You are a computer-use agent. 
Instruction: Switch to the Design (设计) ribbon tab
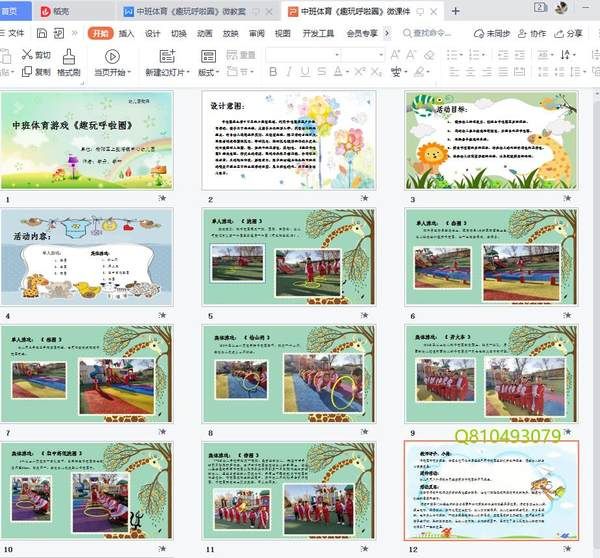[153, 33]
